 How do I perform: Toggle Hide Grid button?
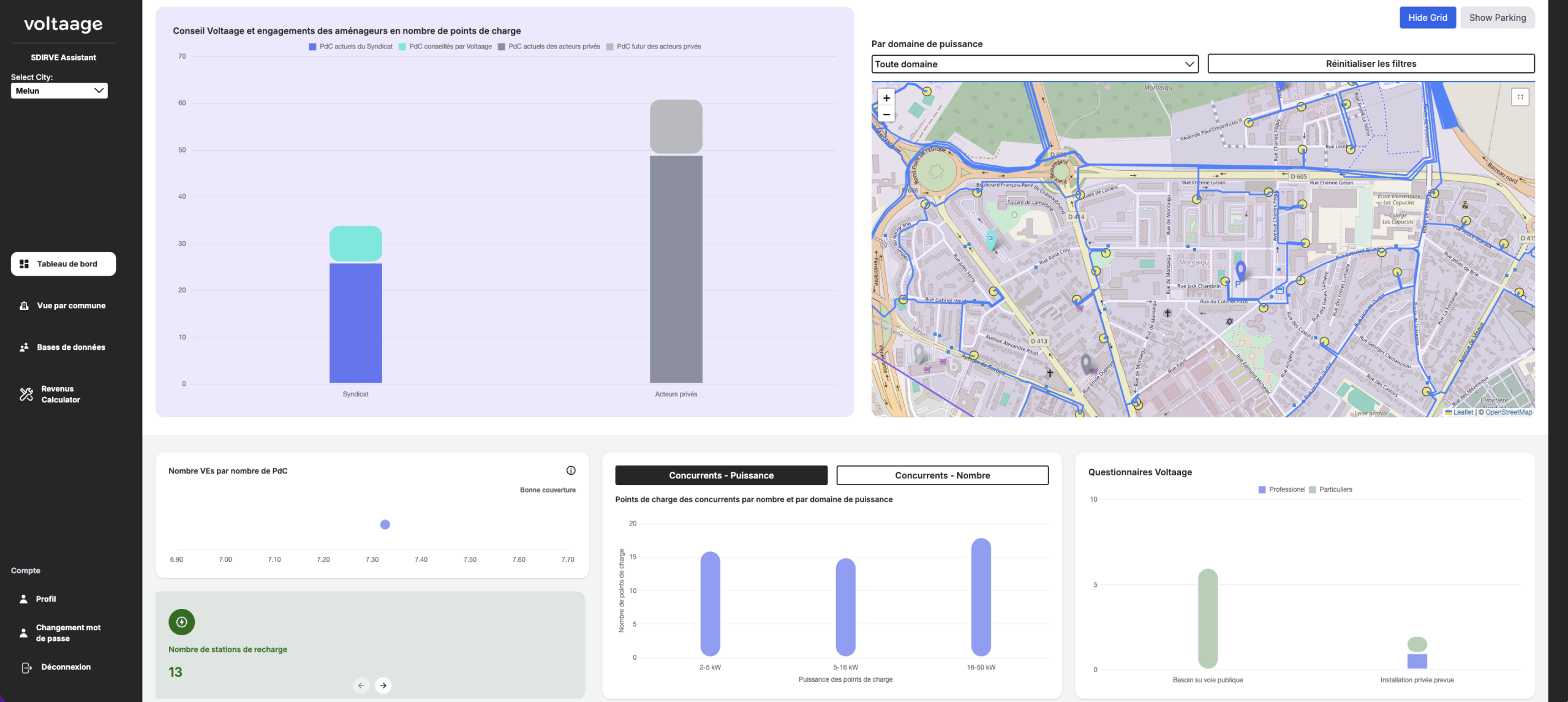[1427, 18]
